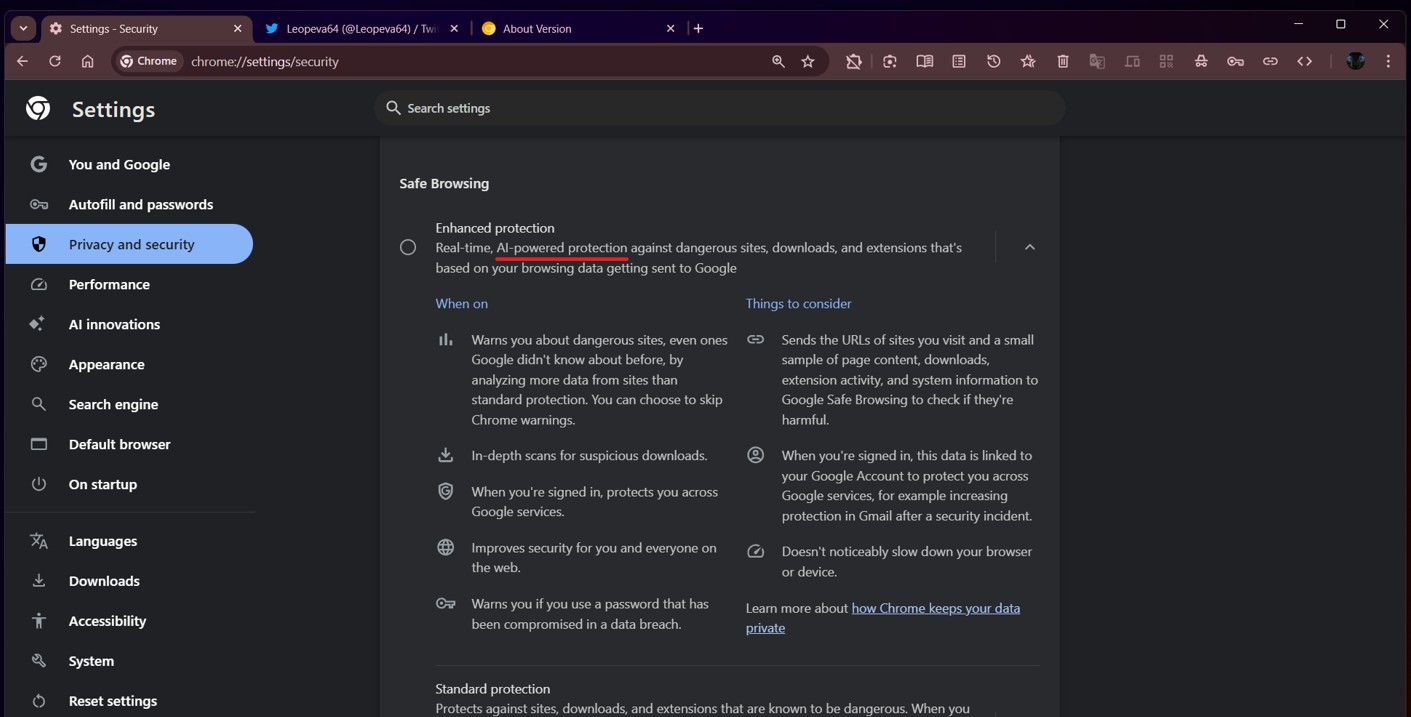Go to Accessibility settings
1411x717 pixels.
click(129, 621)
